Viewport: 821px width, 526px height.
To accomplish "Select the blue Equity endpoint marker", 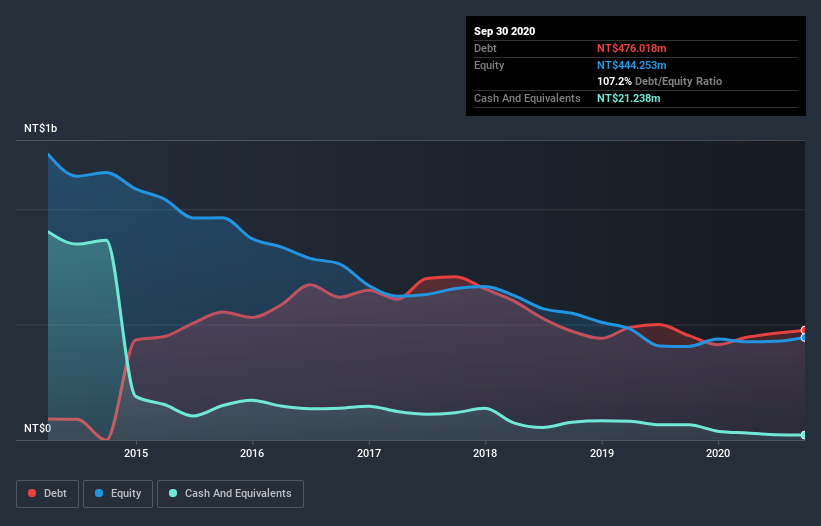I will [x=804, y=338].
